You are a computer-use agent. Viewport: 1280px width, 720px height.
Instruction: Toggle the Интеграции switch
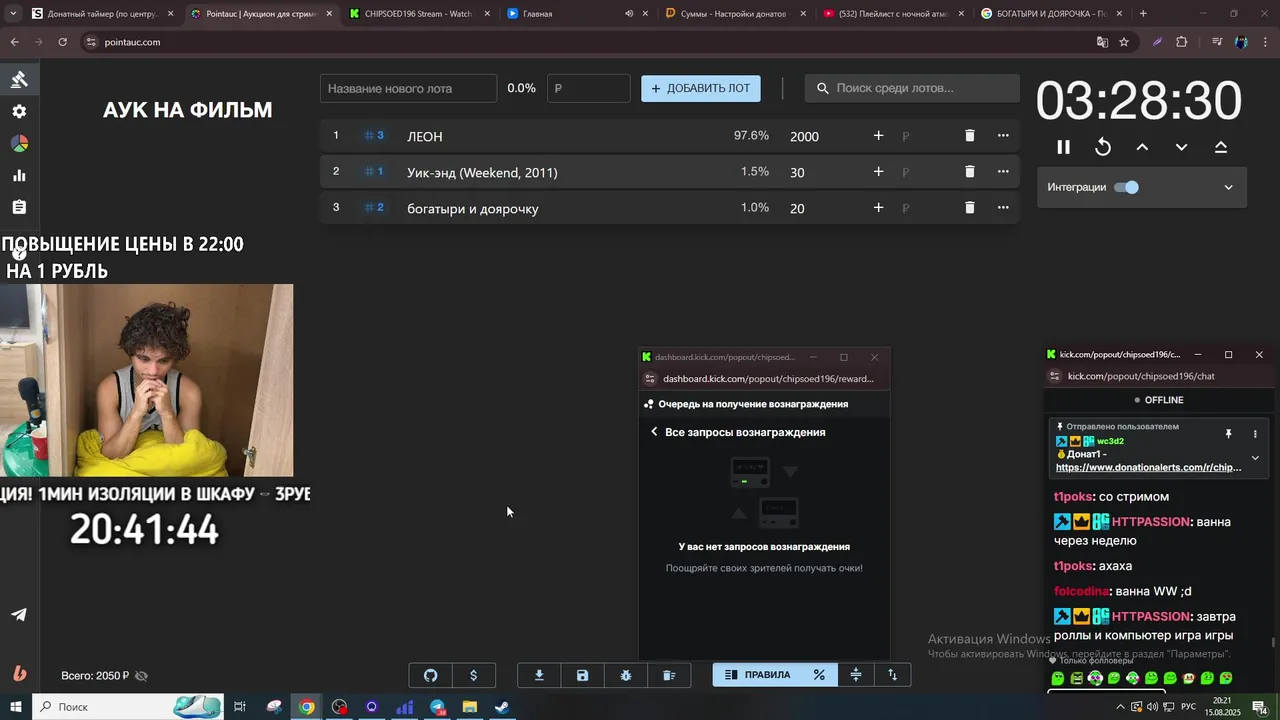coord(1126,187)
